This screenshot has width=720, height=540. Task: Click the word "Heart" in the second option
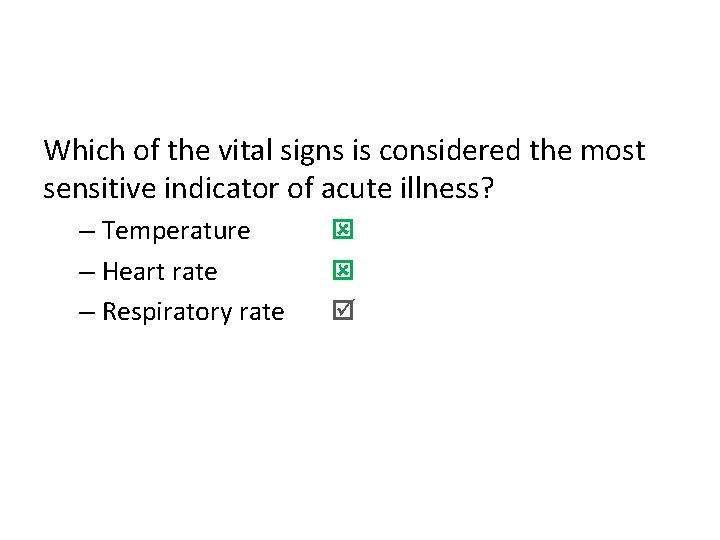[133, 272]
